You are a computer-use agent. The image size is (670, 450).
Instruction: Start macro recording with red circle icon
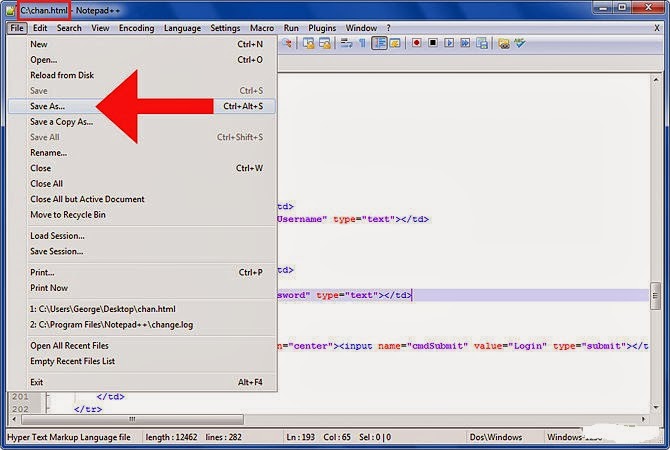(x=416, y=43)
